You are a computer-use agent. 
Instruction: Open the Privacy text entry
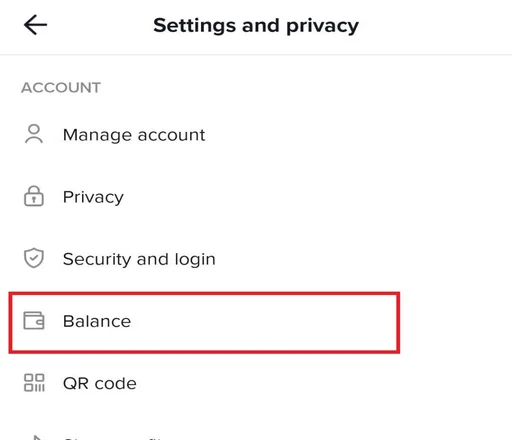click(x=93, y=197)
